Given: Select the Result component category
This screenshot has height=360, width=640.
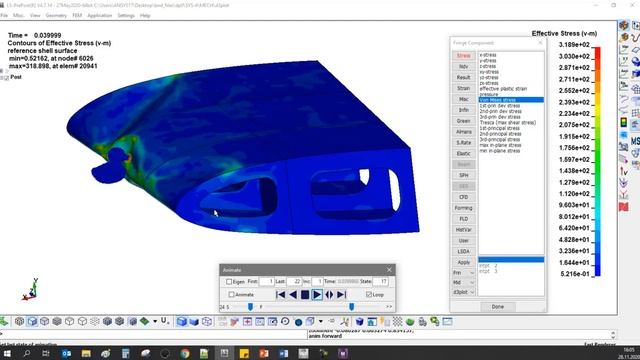Looking at the screenshot, I should (464, 77).
